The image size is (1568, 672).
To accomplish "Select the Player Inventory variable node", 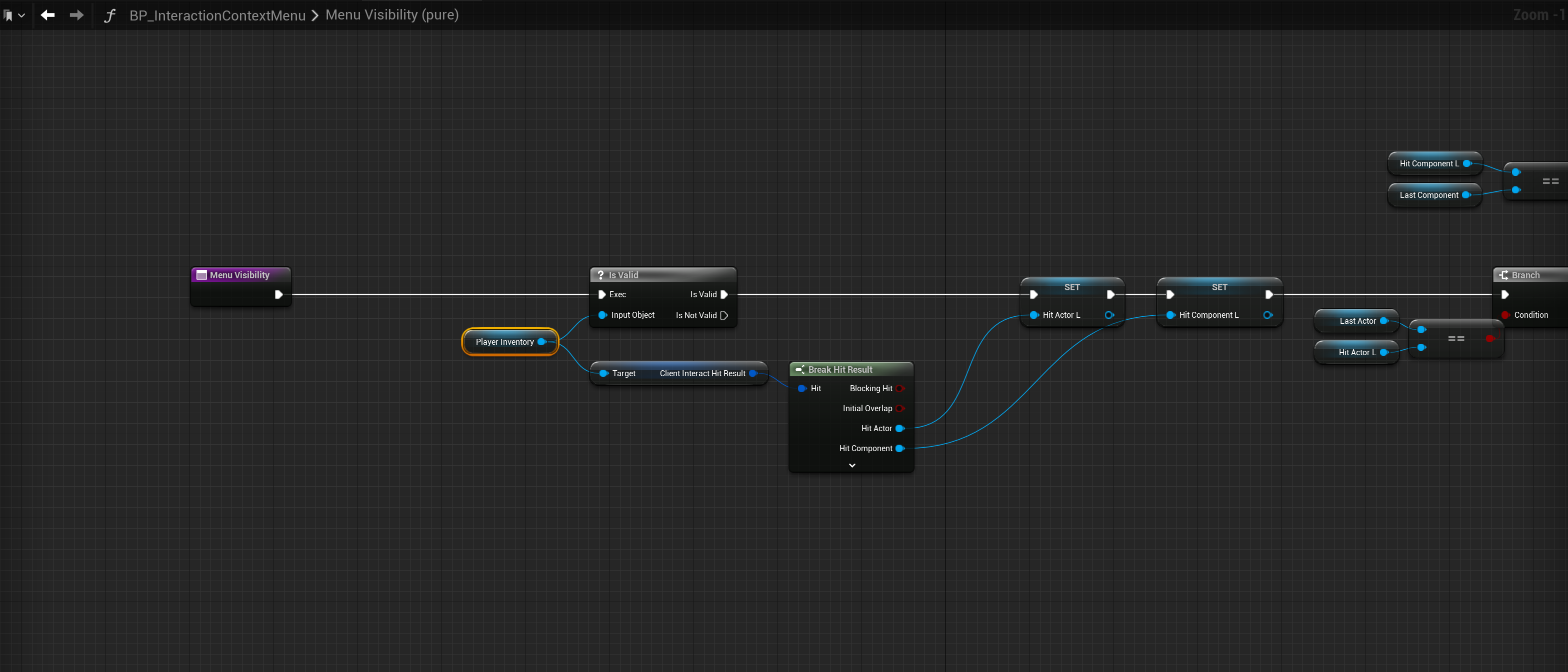I will [x=504, y=342].
